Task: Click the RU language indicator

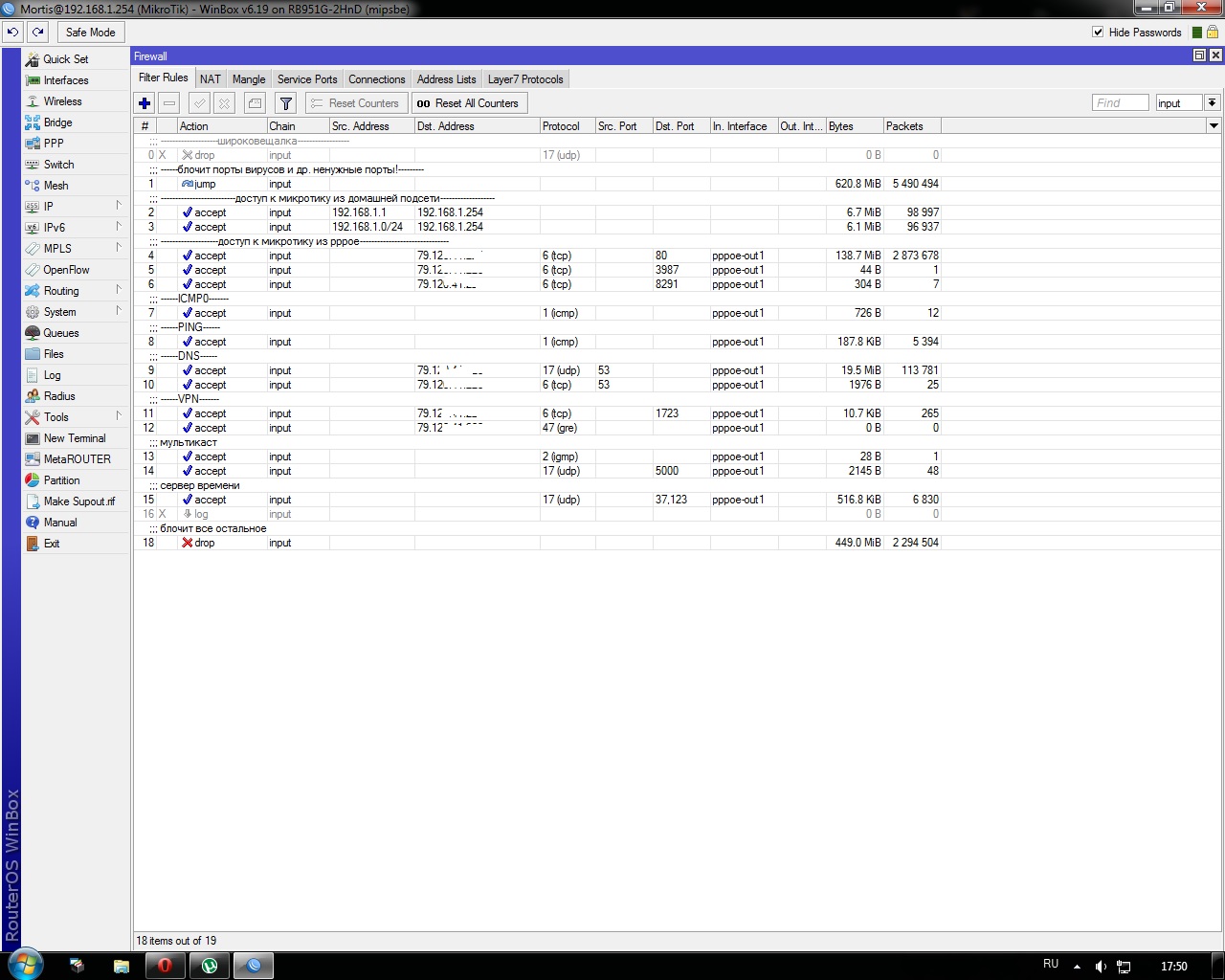Action: click(x=1051, y=964)
